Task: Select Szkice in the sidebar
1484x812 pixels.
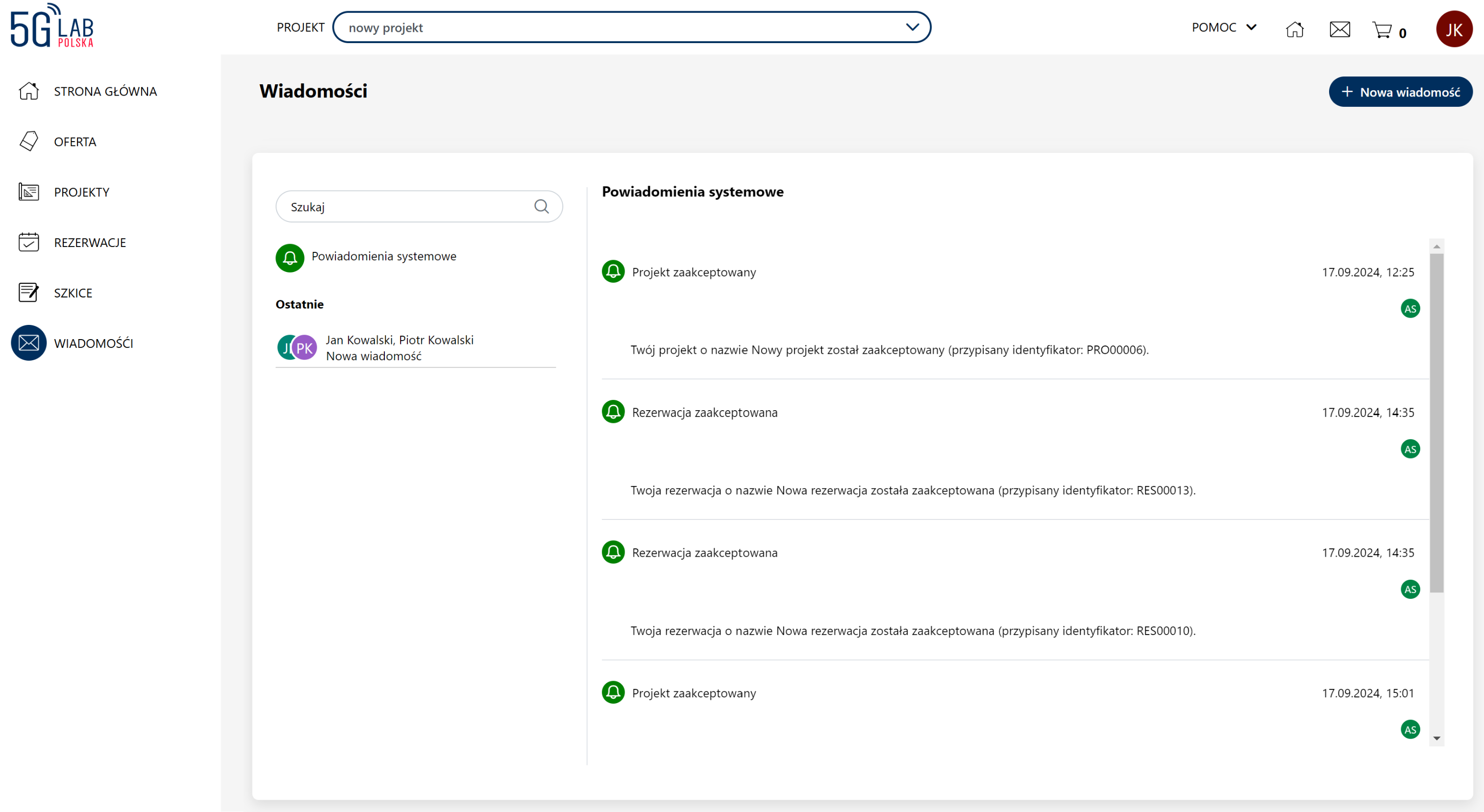Action: click(x=73, y=293)
